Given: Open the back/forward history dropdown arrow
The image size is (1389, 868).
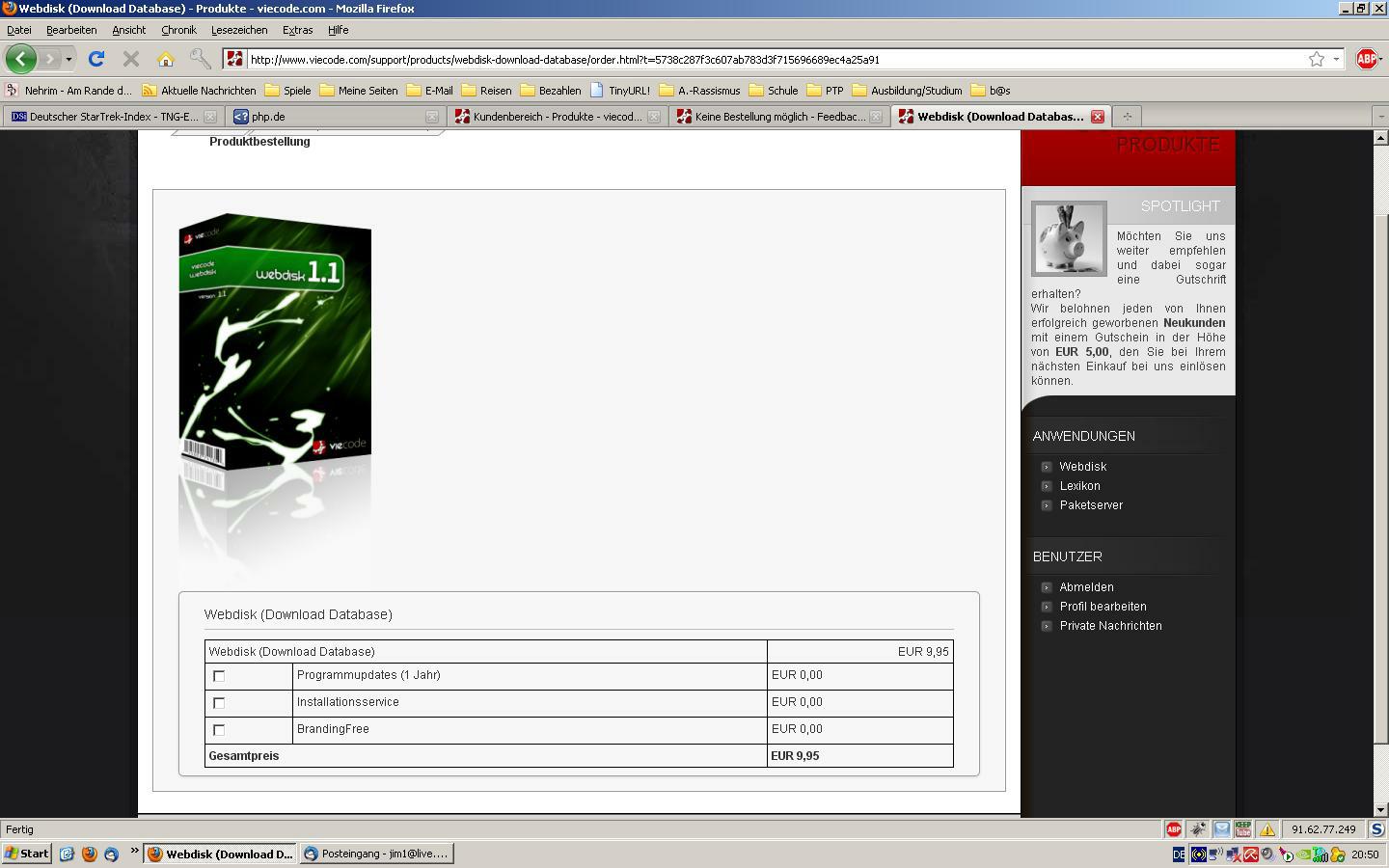Looking at the screenshot, I should pyautogui.click(x=68, y=60).
